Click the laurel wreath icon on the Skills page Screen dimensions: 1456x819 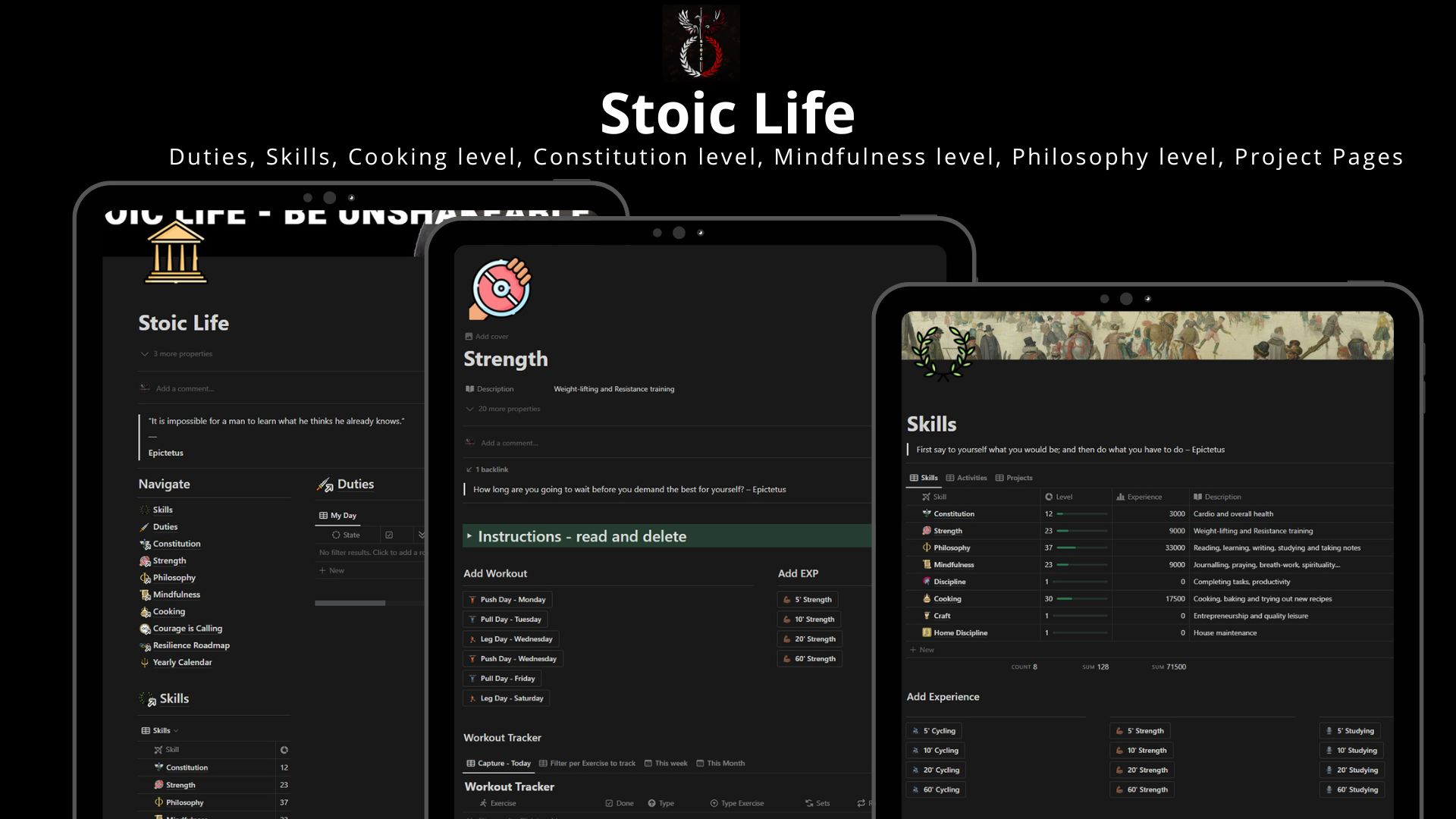[x=942, y=351]
